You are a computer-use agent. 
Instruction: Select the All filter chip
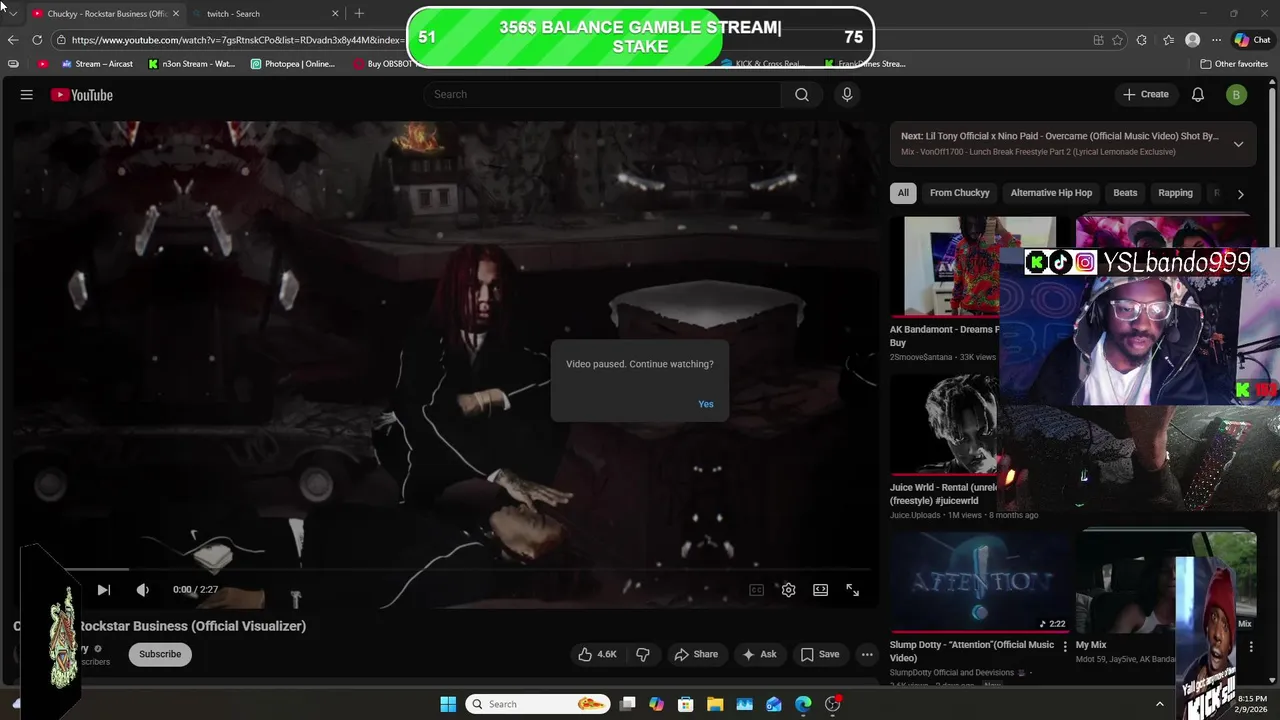point(903,193)
